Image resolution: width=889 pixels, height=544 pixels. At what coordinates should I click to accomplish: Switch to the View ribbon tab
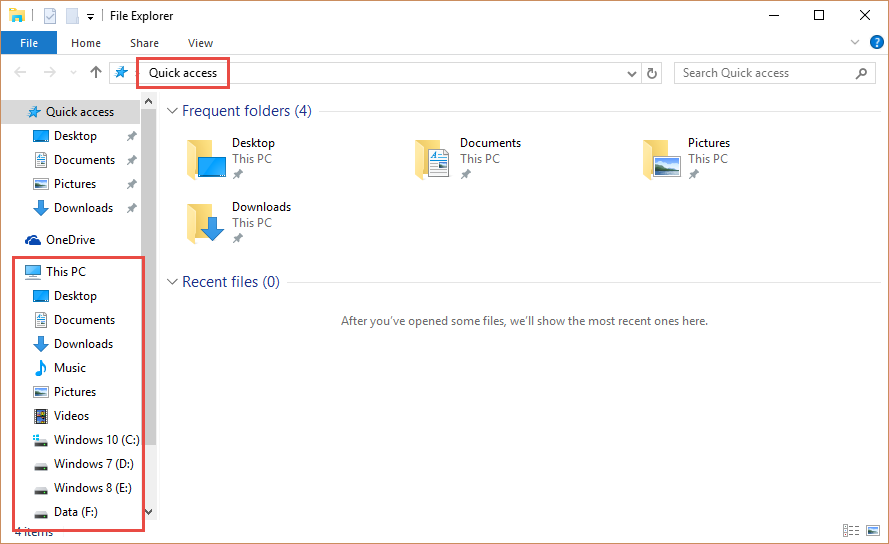coord(200,43)
